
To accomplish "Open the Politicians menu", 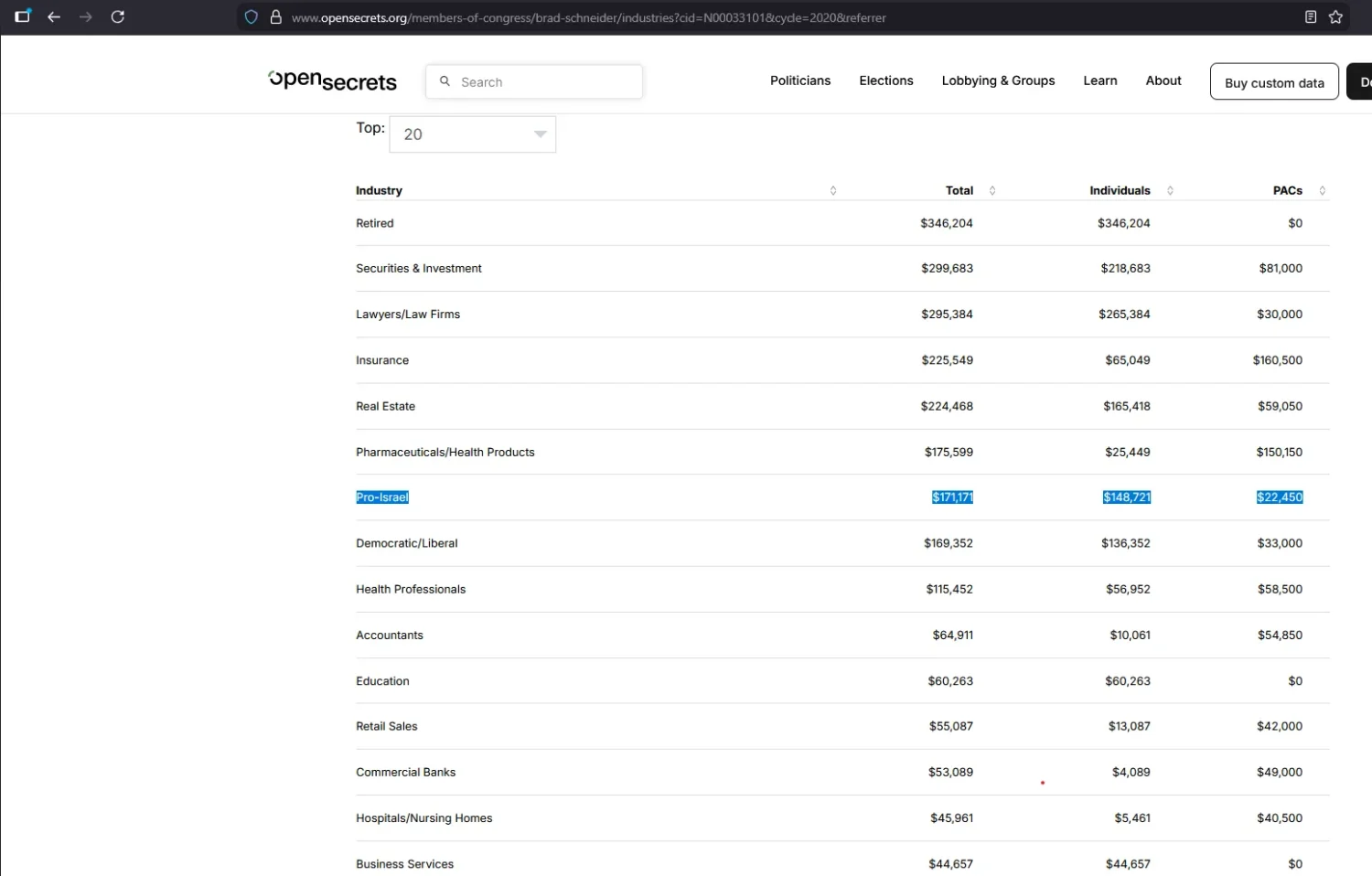I will [x=800, y=80].
